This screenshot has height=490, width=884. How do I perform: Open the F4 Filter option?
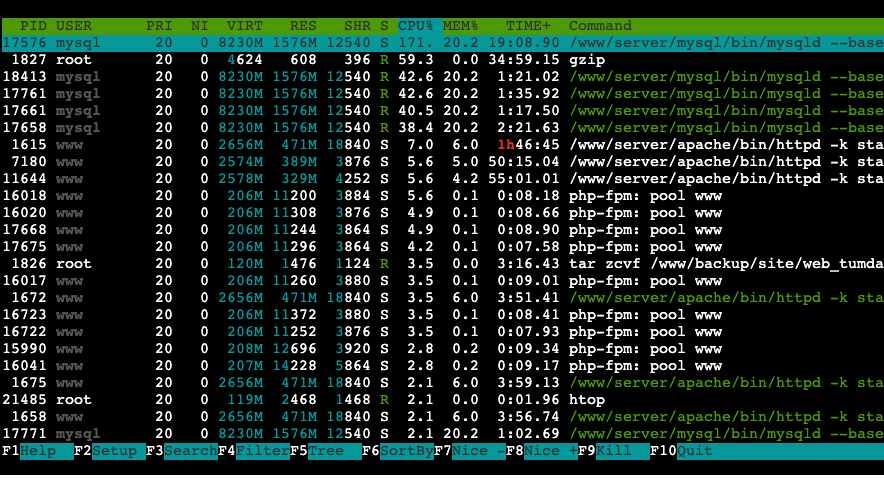pos(254,451)
